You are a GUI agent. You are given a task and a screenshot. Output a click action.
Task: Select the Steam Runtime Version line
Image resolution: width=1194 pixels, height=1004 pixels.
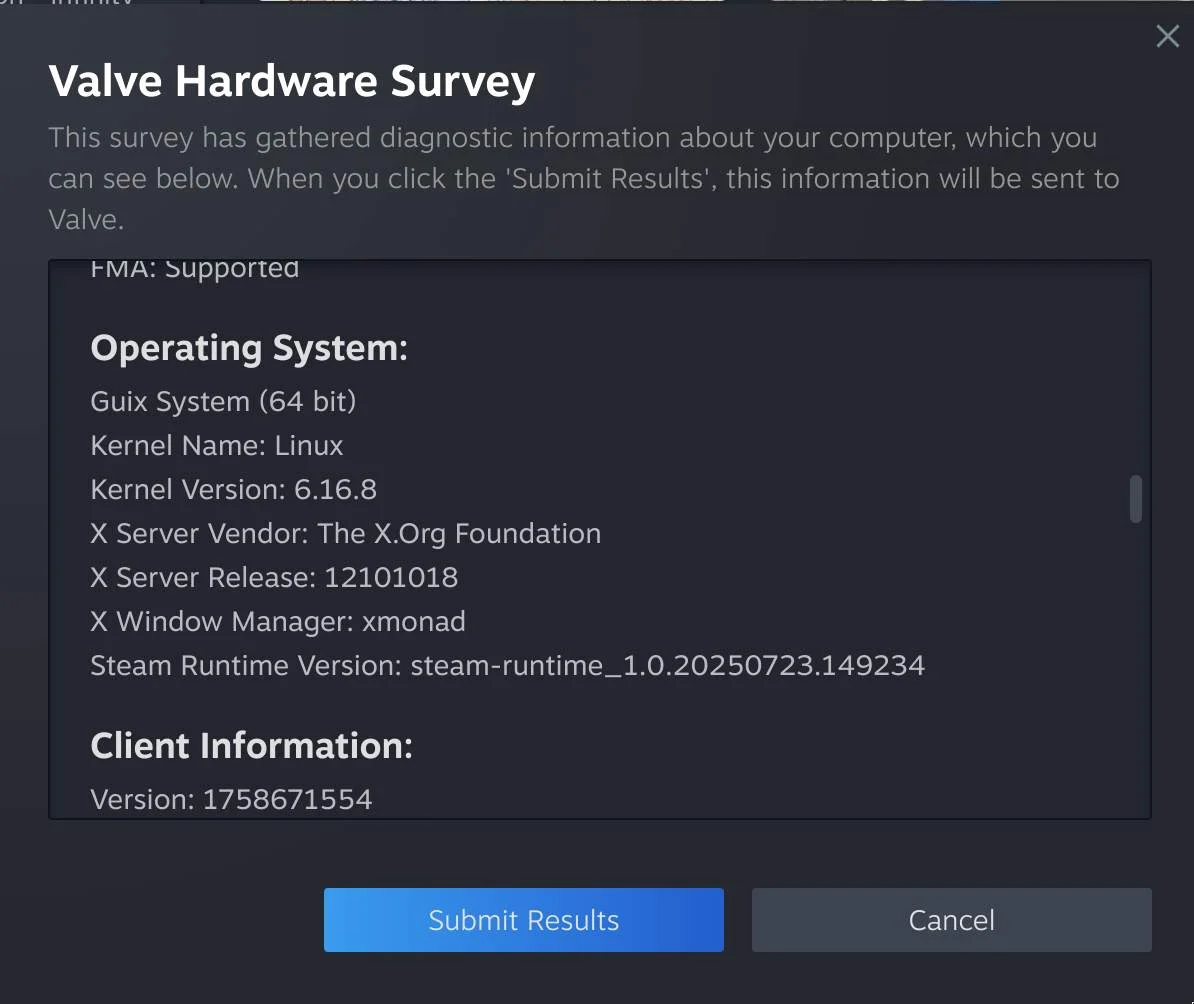pyautogui.click(x=507, y=666)
